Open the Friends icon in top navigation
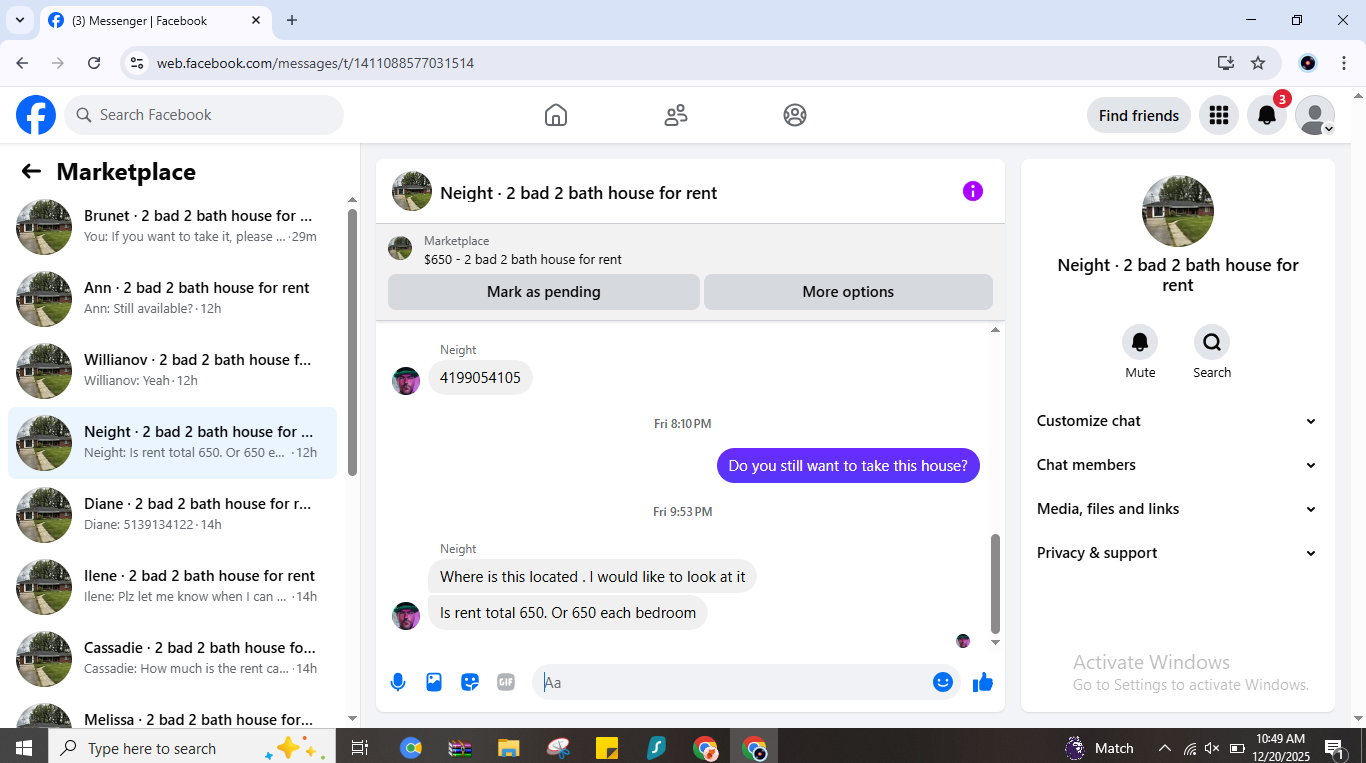This screenshot has height=763, width=1366. click(676, 115)
